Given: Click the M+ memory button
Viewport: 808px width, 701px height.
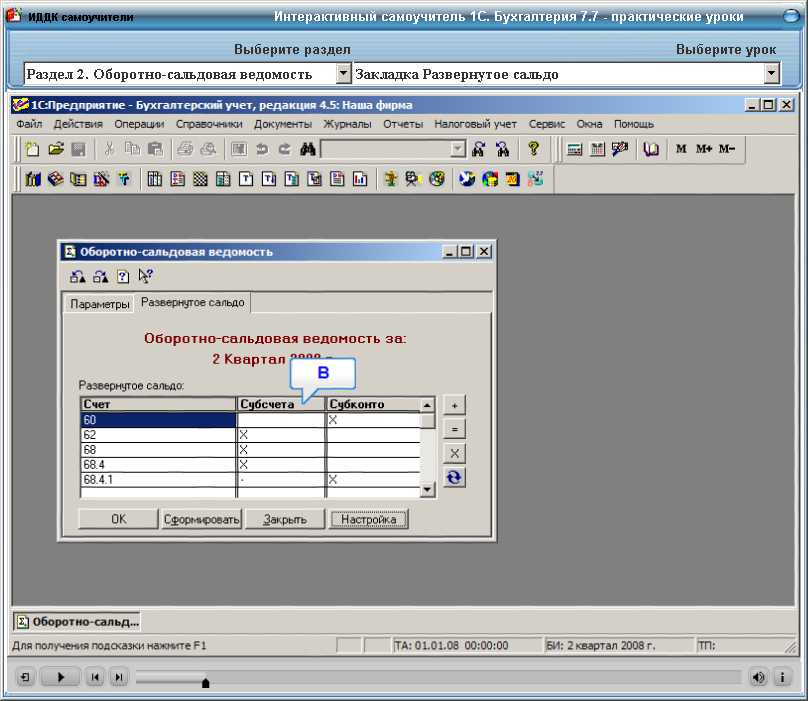Looking at the screenshot, I should pyautogui.click(x=704, y=149).
